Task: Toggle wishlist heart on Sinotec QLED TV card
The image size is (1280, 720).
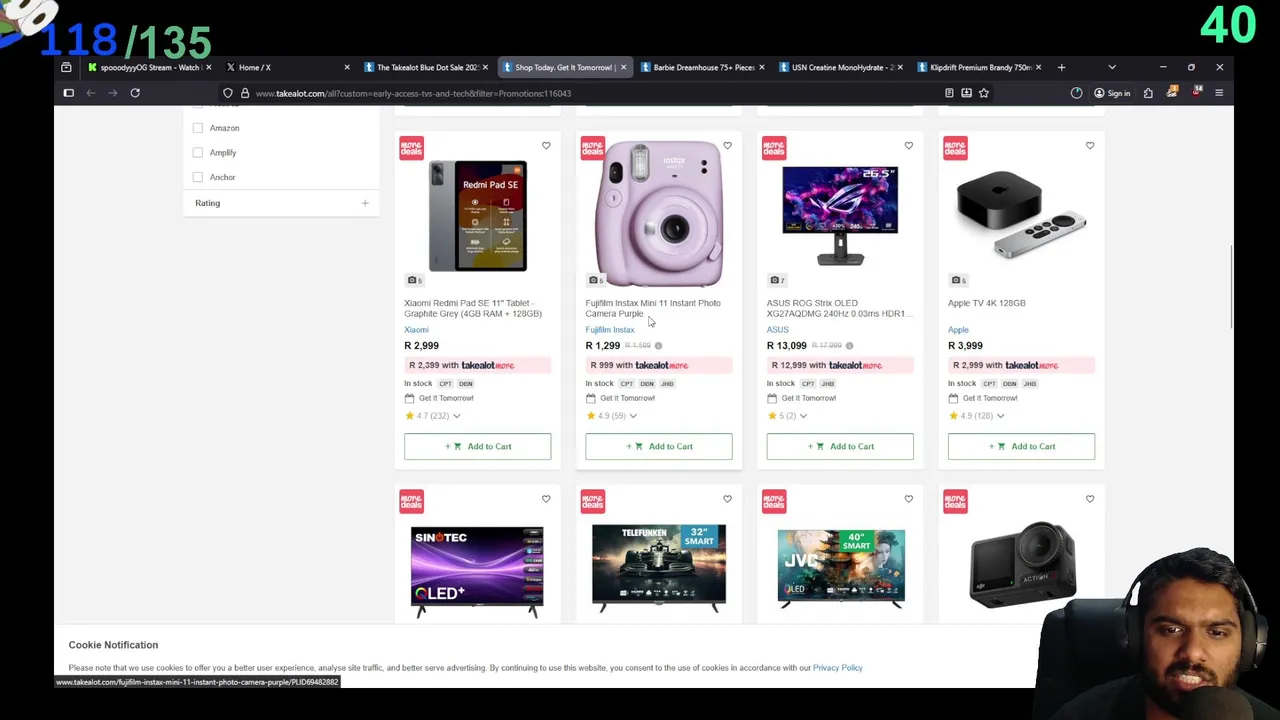Action: click(x=546, y=499)
